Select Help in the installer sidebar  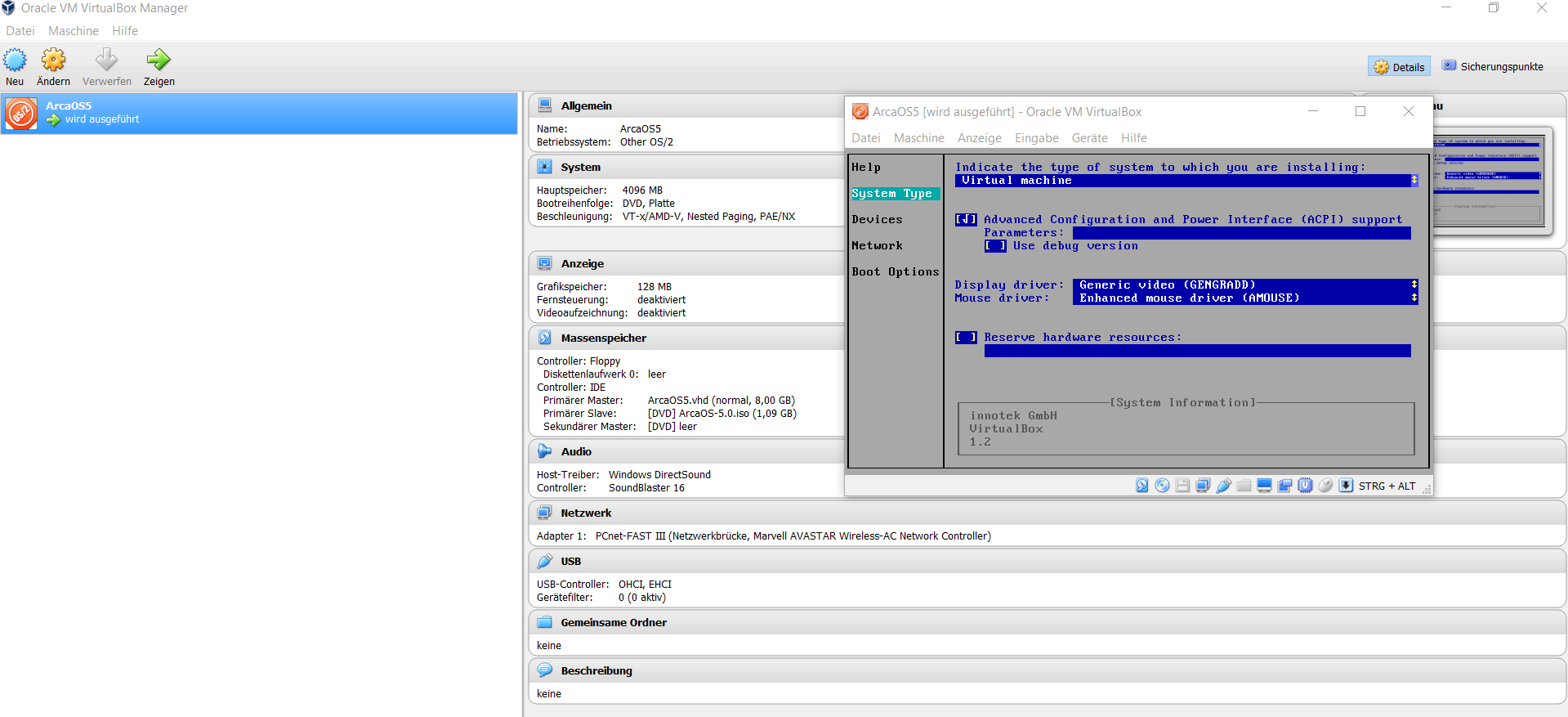[866, 167]
